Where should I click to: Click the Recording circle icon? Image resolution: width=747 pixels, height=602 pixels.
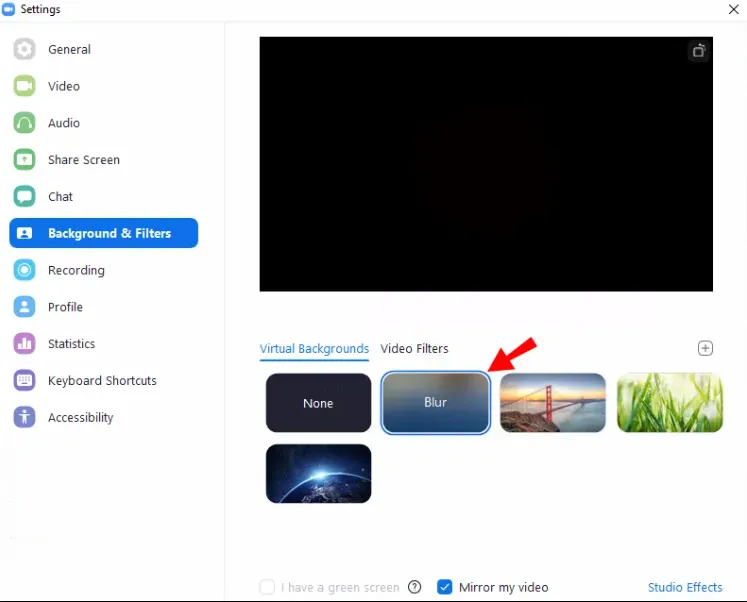[24, 270]
